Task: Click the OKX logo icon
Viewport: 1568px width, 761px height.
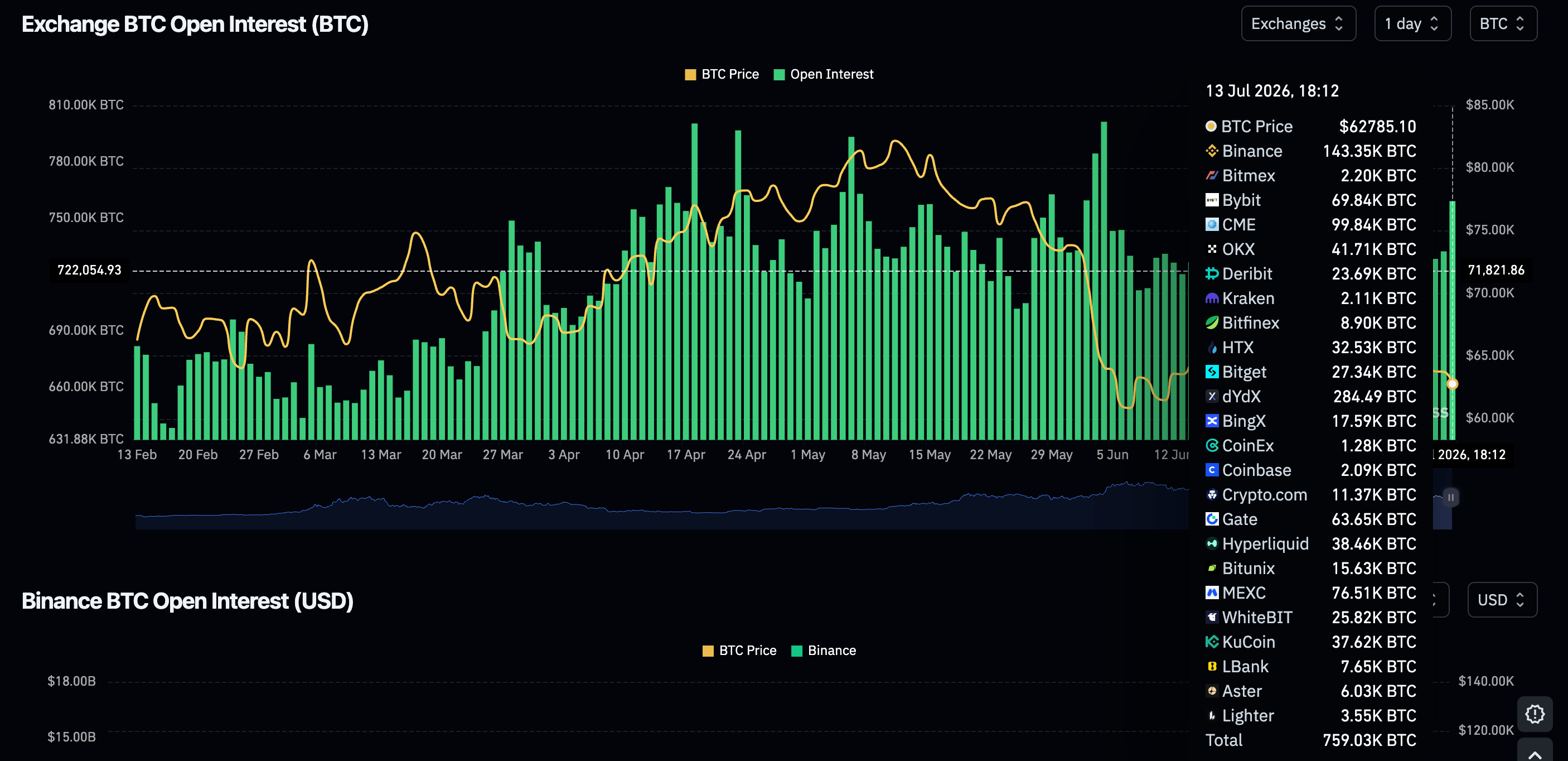Action: coord(1211,249)
